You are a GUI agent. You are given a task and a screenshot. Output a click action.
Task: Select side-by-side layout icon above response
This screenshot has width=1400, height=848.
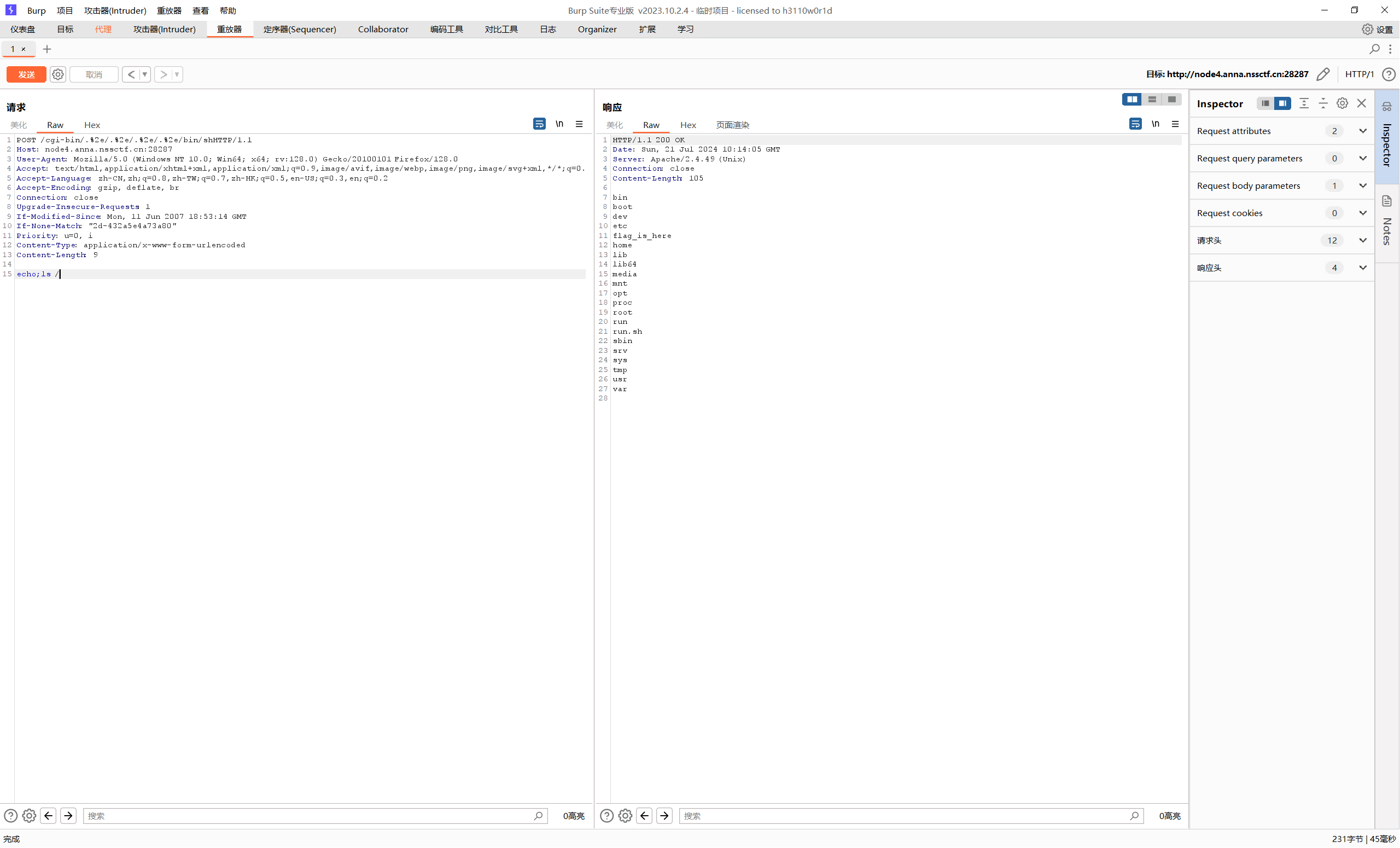point(1132,100)
